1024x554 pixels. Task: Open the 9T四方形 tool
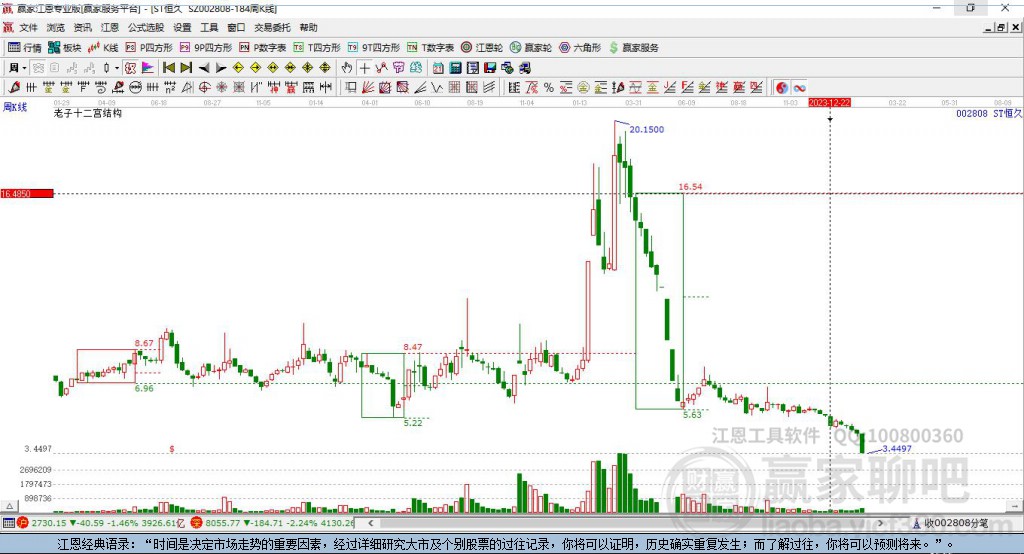(x=374, y=48)
